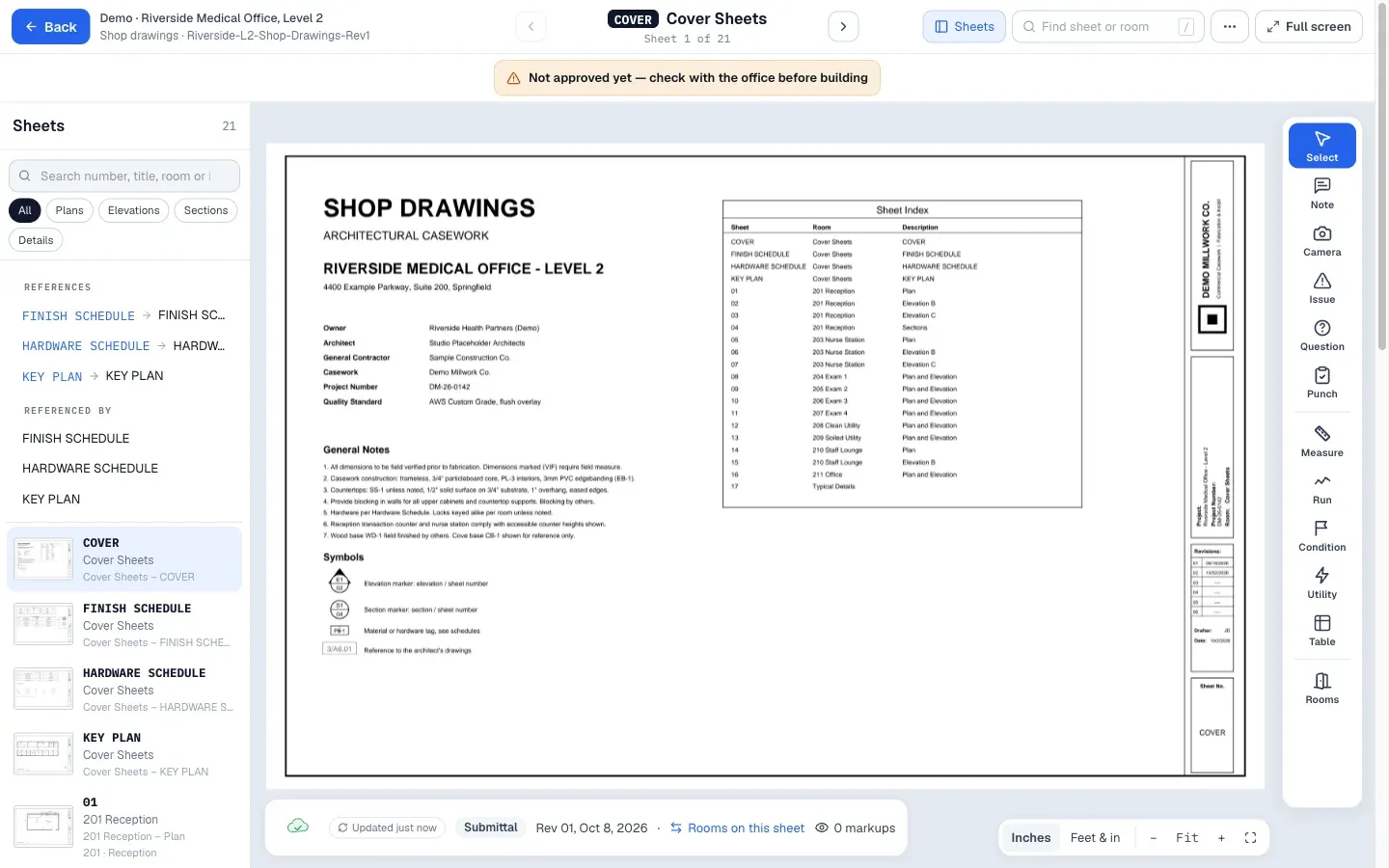Viewport: 1389px width, 868px height.
Task: Activate the Select tool
Action: point(1321,146)
